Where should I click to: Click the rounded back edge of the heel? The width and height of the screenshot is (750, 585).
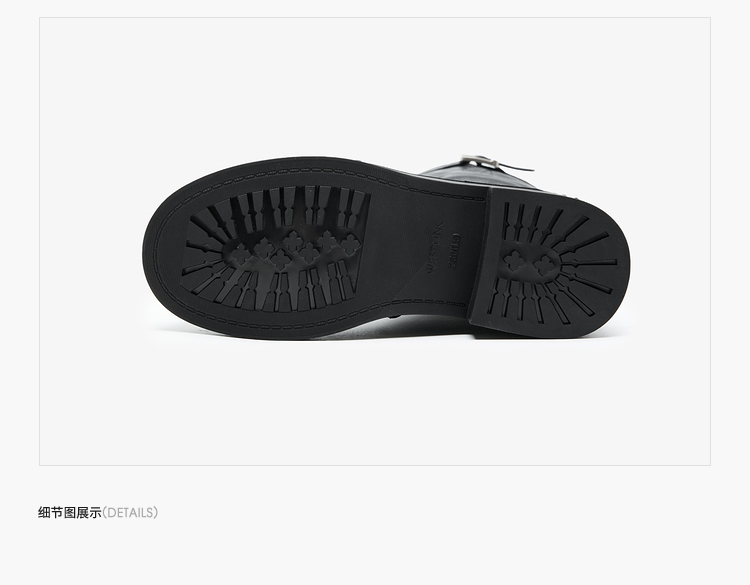point(621,262)
